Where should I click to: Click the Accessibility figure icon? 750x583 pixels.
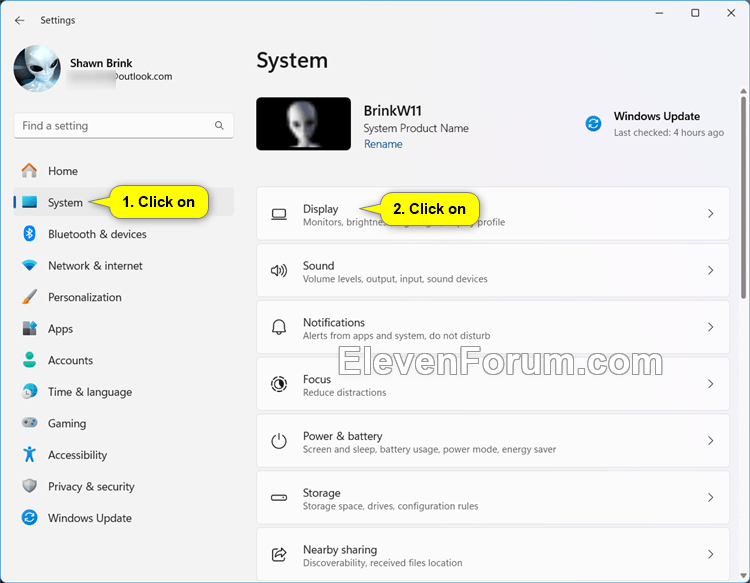point(29,454)
